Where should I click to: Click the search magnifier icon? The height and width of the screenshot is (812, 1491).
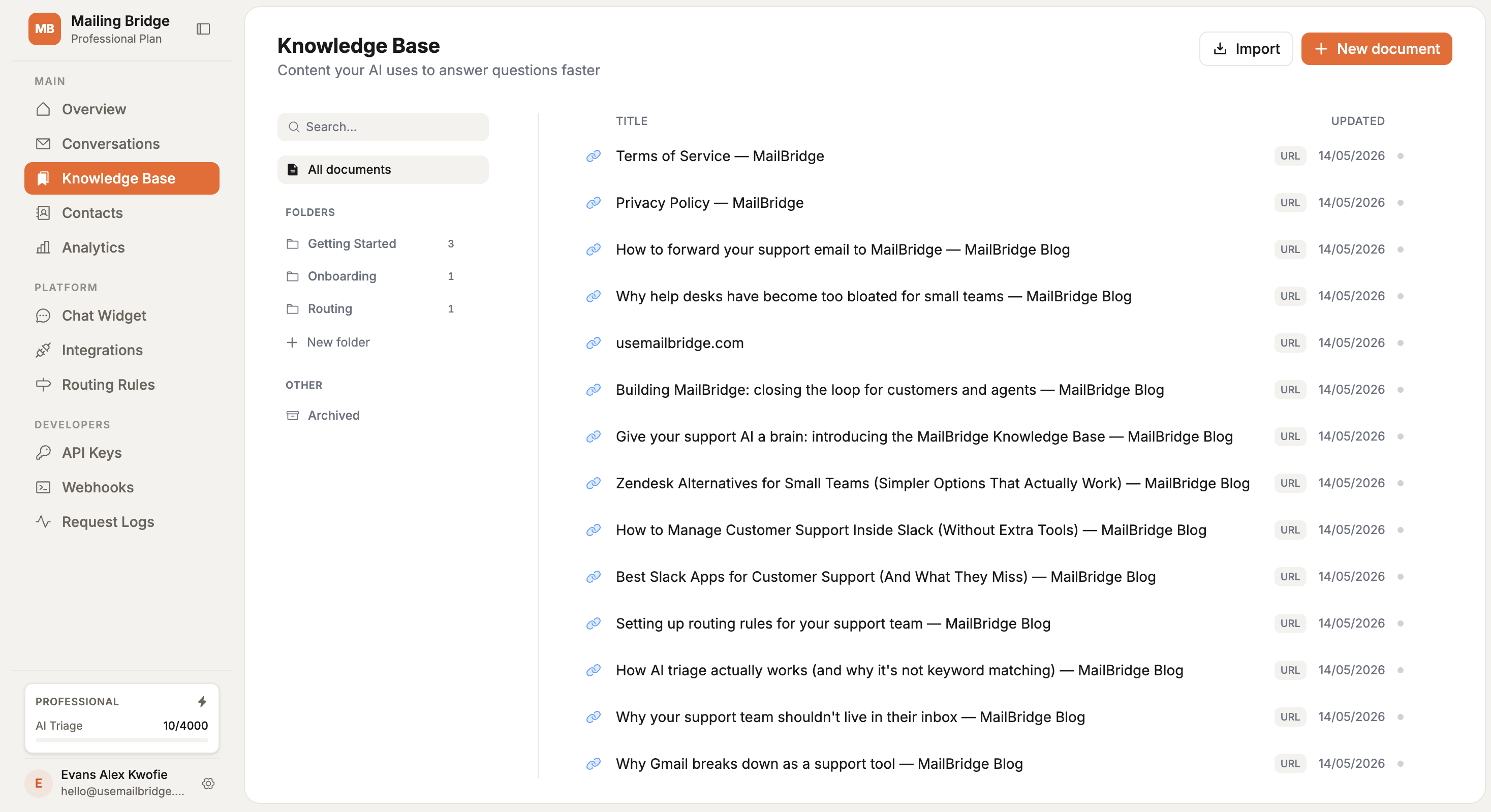pyautogui.click(x=293, y=127)
